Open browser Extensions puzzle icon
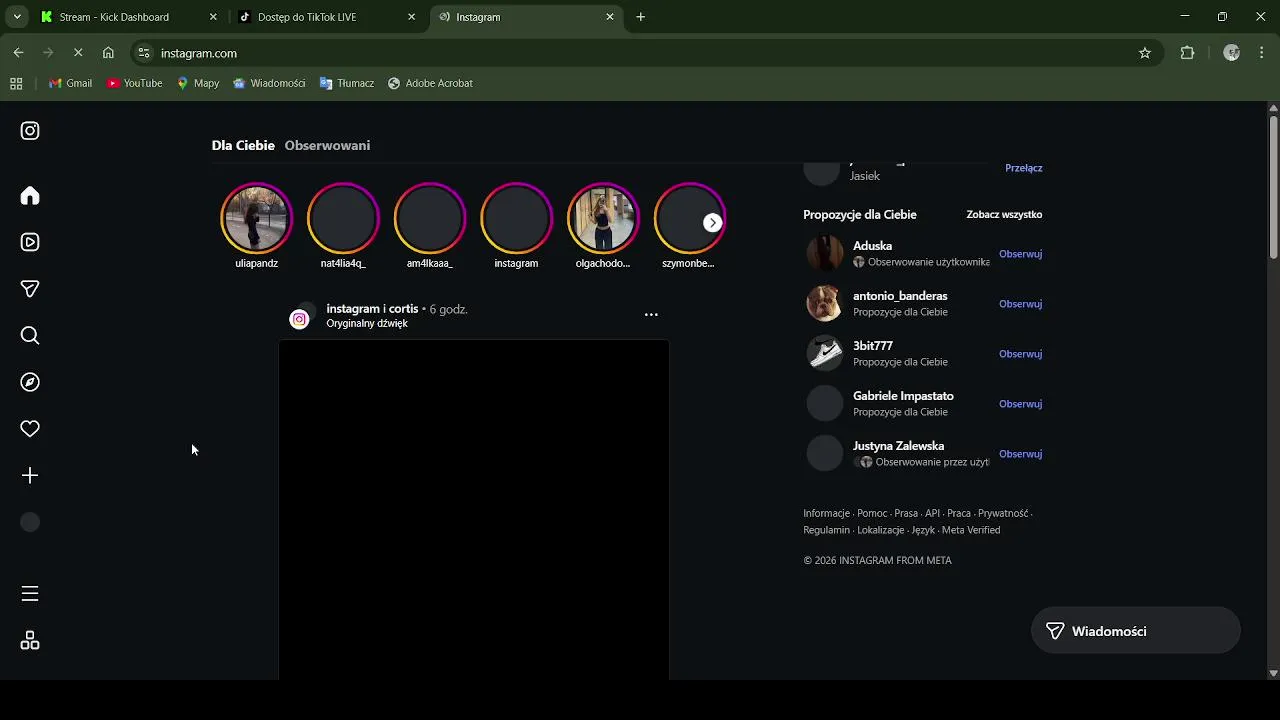 1187,53
